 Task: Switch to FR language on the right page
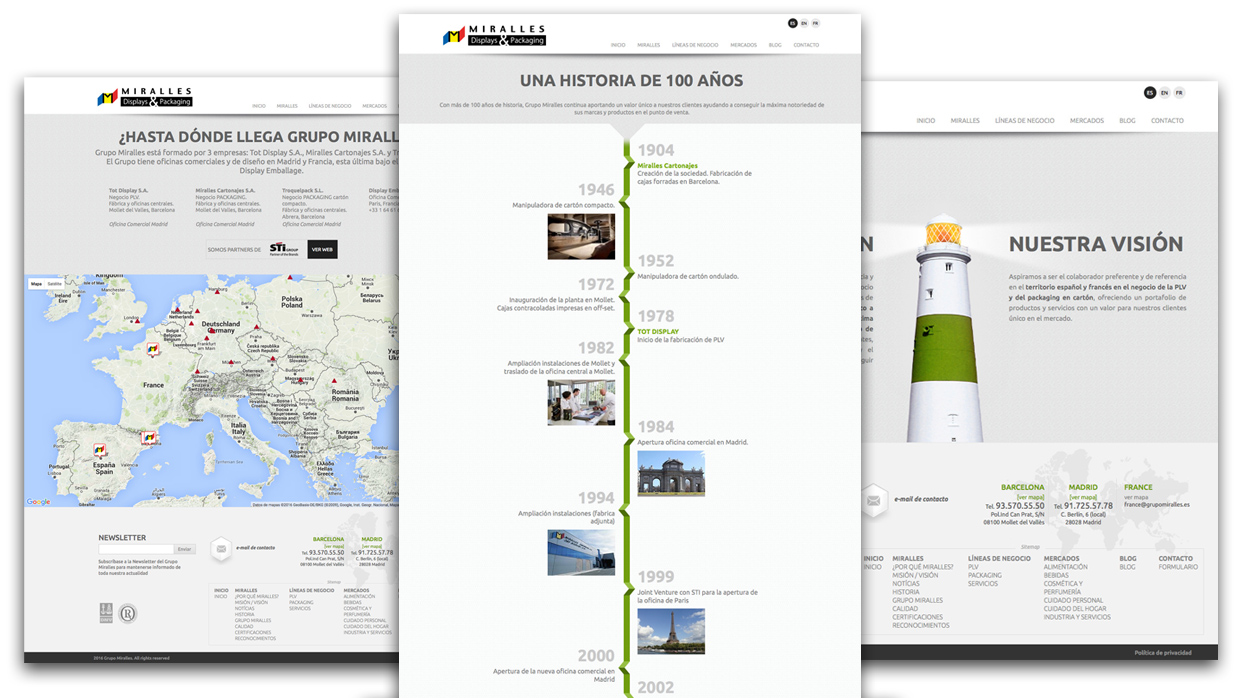(x=1179, y=93)
